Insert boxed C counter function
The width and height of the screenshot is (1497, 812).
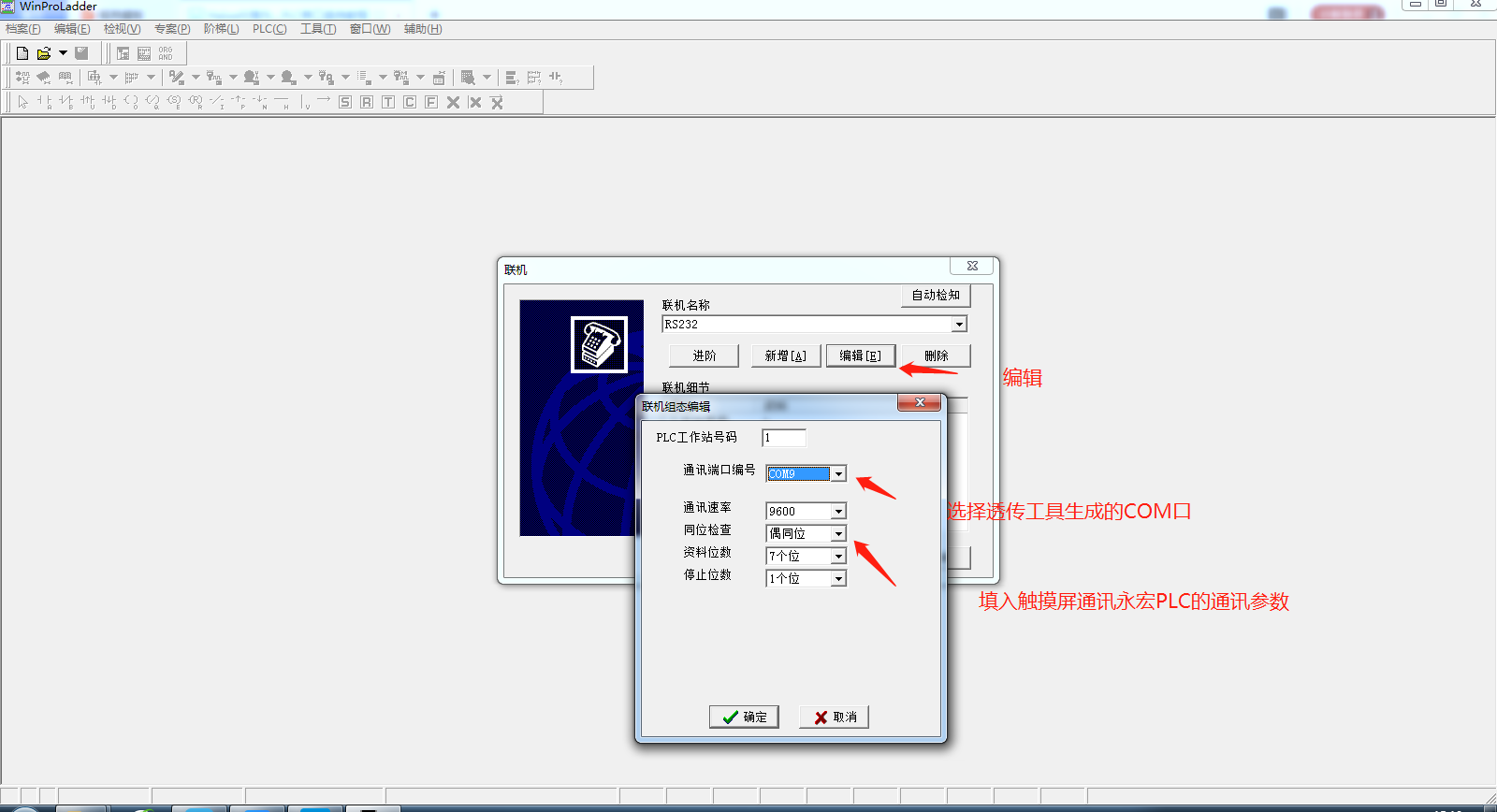pyautogui.click(x=410, y=102)
